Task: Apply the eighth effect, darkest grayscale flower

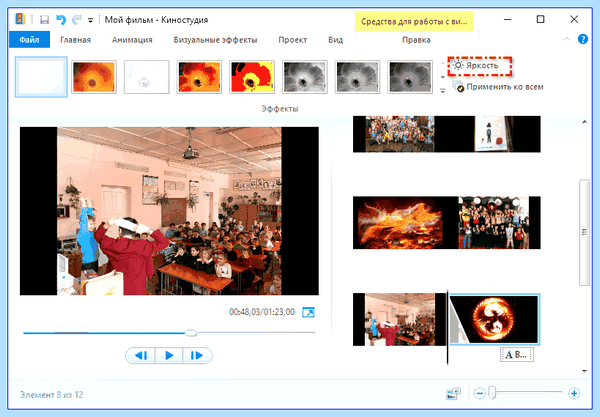Action: pos(410,77)
